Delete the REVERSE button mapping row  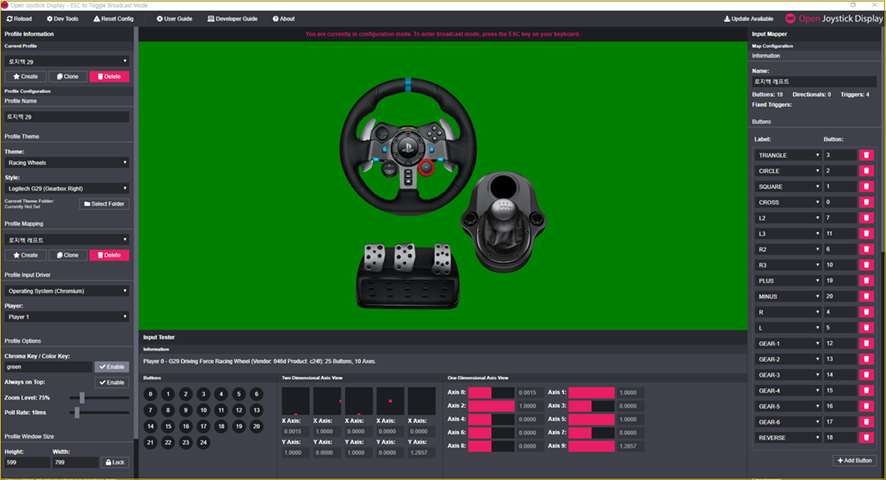click(x=866, y=438)
